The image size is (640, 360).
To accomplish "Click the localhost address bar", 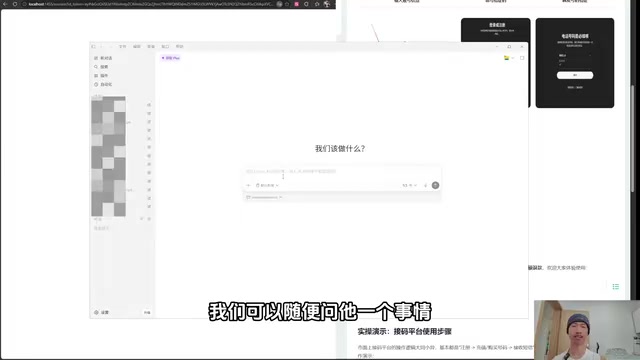I will point(151,4).
